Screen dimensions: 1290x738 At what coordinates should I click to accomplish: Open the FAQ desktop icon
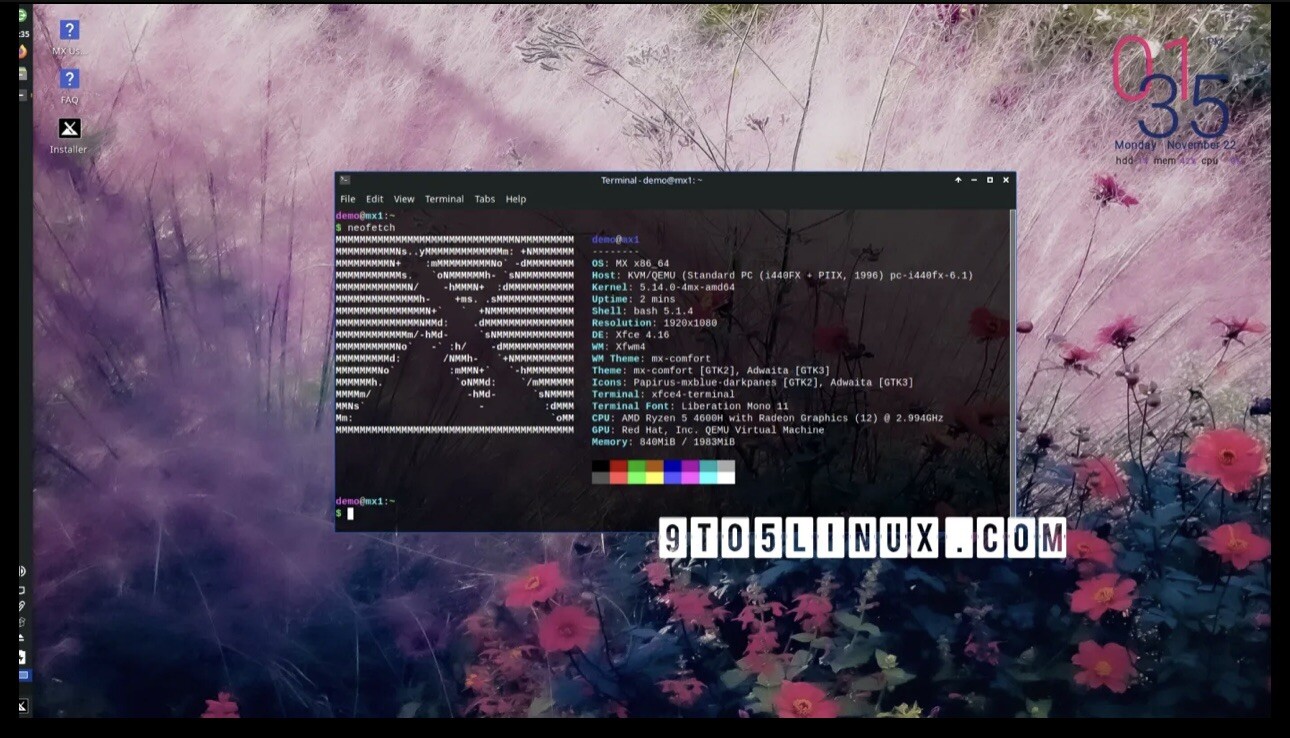click(x=69, y=86)
